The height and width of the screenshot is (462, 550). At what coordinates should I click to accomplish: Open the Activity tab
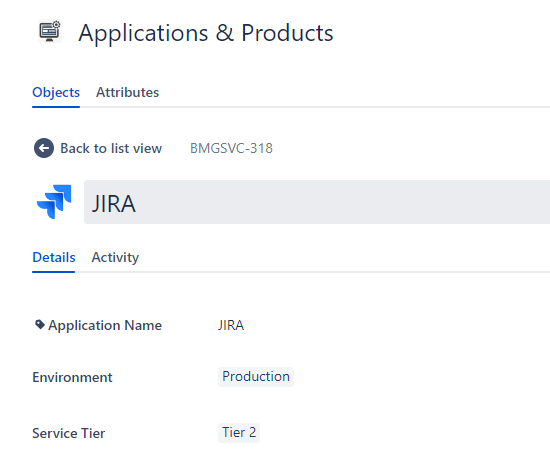click(115, 257)
